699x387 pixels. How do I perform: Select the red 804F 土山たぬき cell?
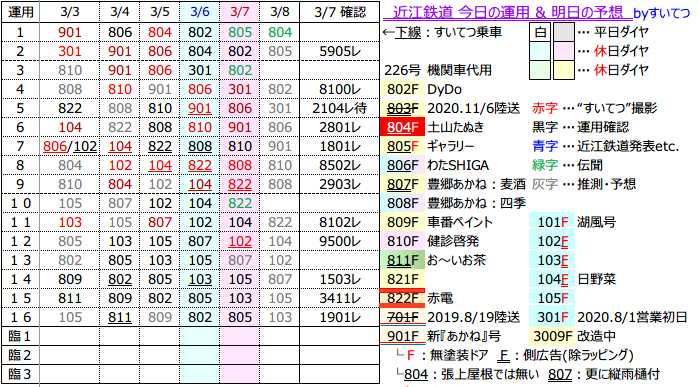(402, 128)
